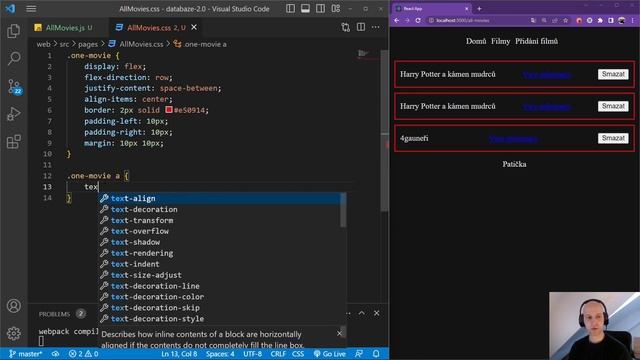Toggle secondary side bar layout icon
The height and width of the screenshot is (360, 640).
(320, 9)
